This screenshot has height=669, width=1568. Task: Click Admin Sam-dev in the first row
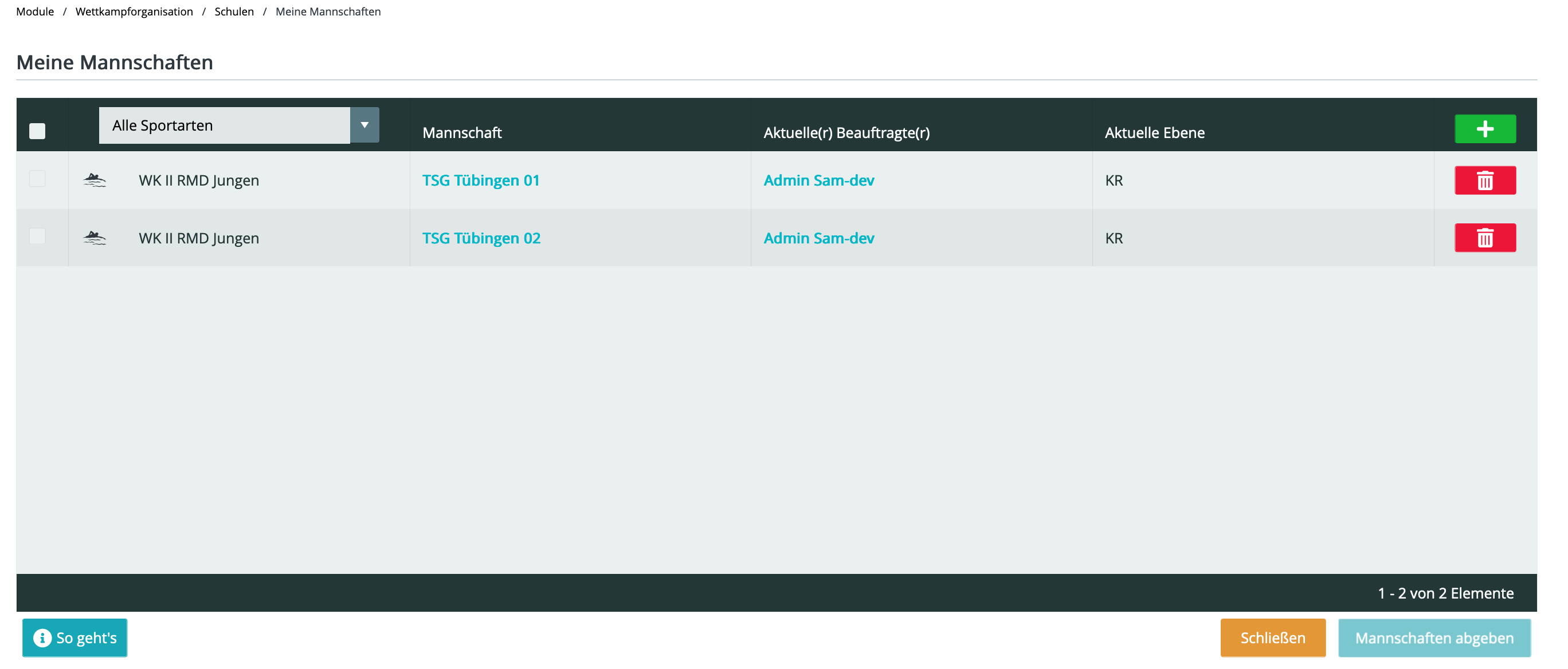tap(819, 180)
